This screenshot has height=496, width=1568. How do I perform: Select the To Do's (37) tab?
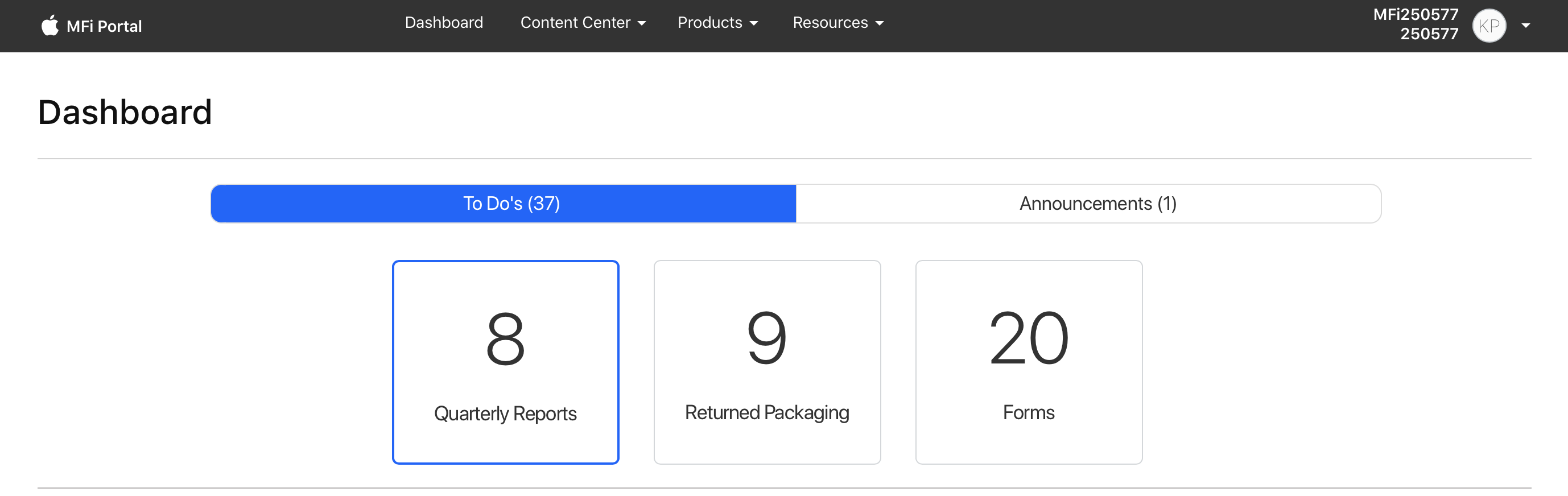(x=504, y=203)
